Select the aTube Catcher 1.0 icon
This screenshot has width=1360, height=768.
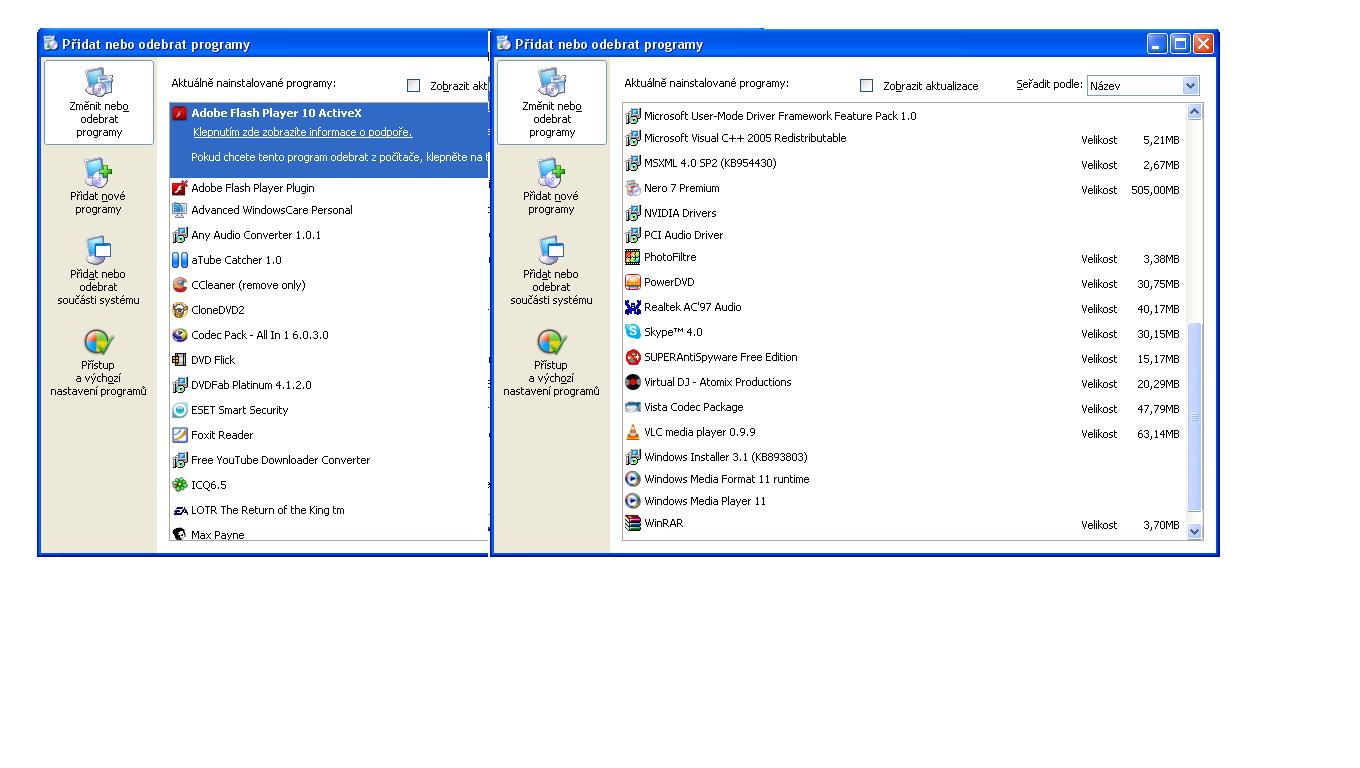click(180, 260)
